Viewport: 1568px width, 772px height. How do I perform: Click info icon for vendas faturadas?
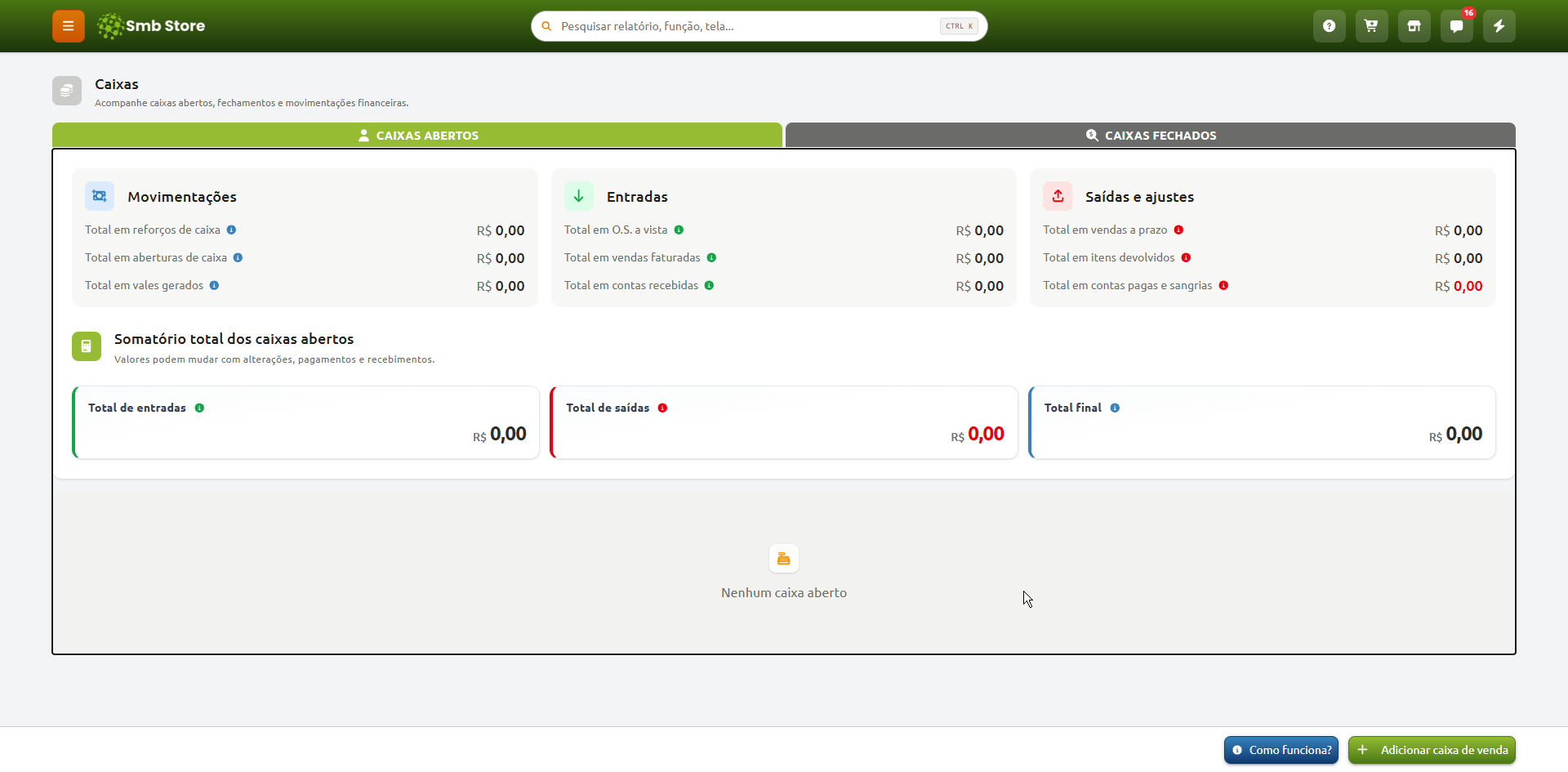[711, 258]
